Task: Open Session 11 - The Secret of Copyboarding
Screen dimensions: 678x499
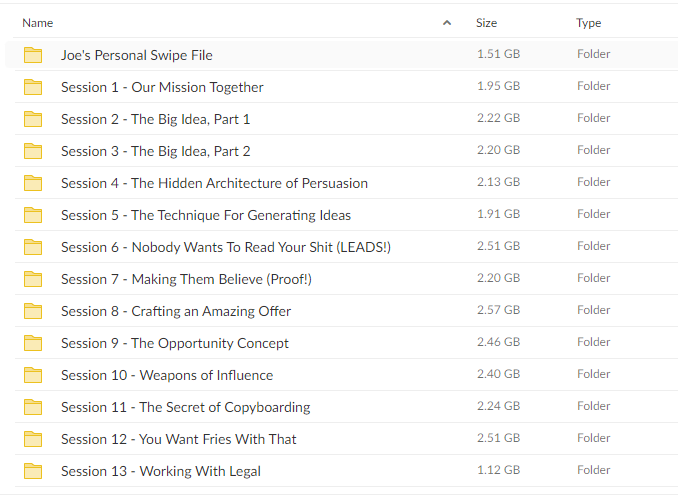Action: pyautogui.click(x=185, y=407)
